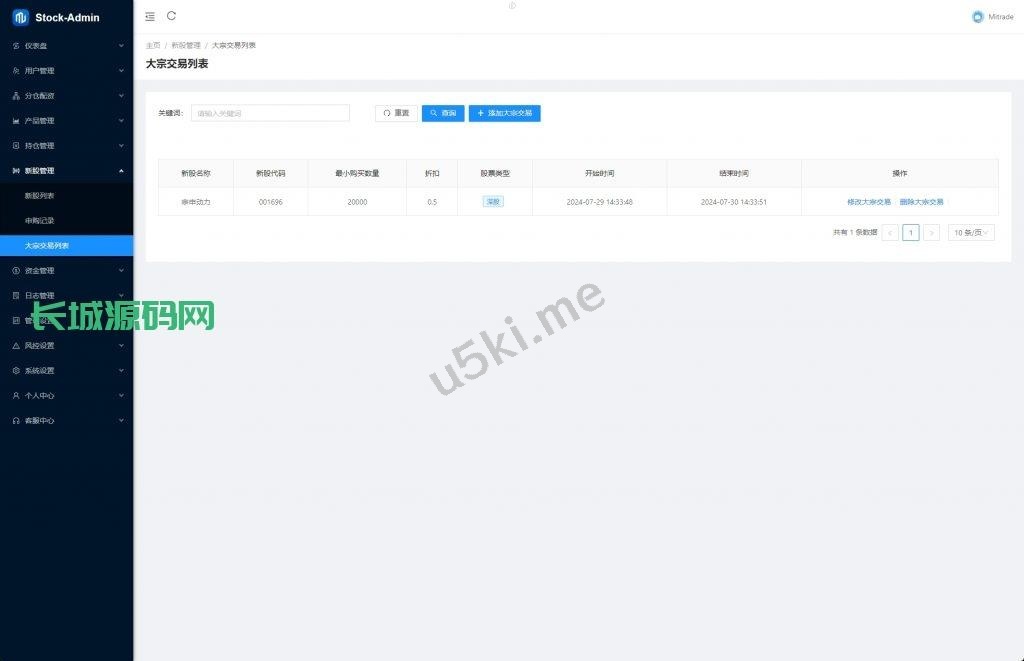Toggle sidebar collapse icon in header
Image resolution: width=1024 pixels, height=661 pixels.
150,16
